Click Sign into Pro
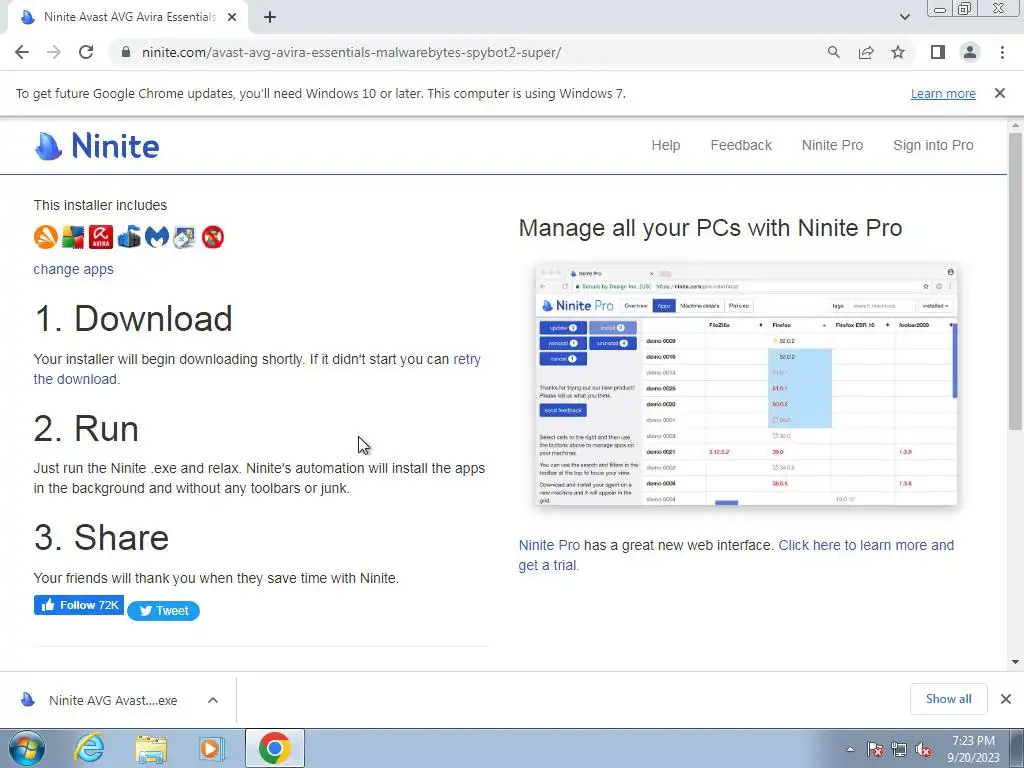Image resolution: width=1024 pixels, height=768 pixels. [933, 145]
